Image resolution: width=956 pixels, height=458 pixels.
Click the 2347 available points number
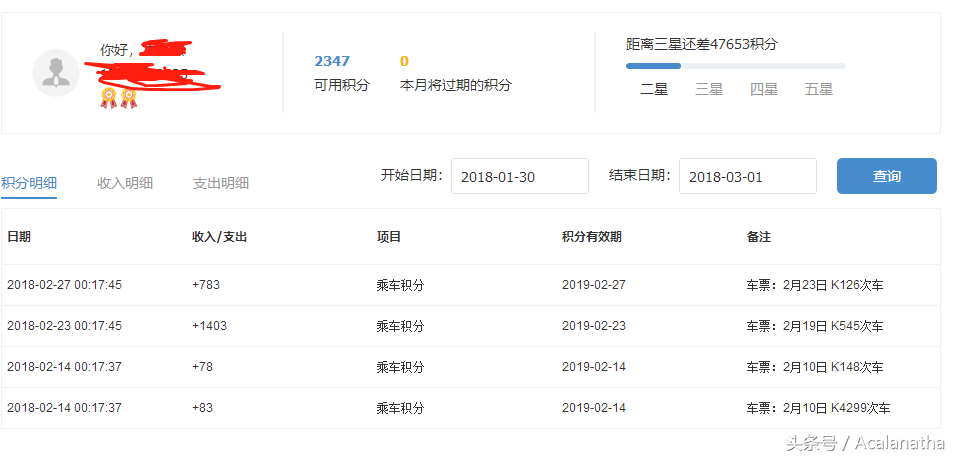click(332, 61)
